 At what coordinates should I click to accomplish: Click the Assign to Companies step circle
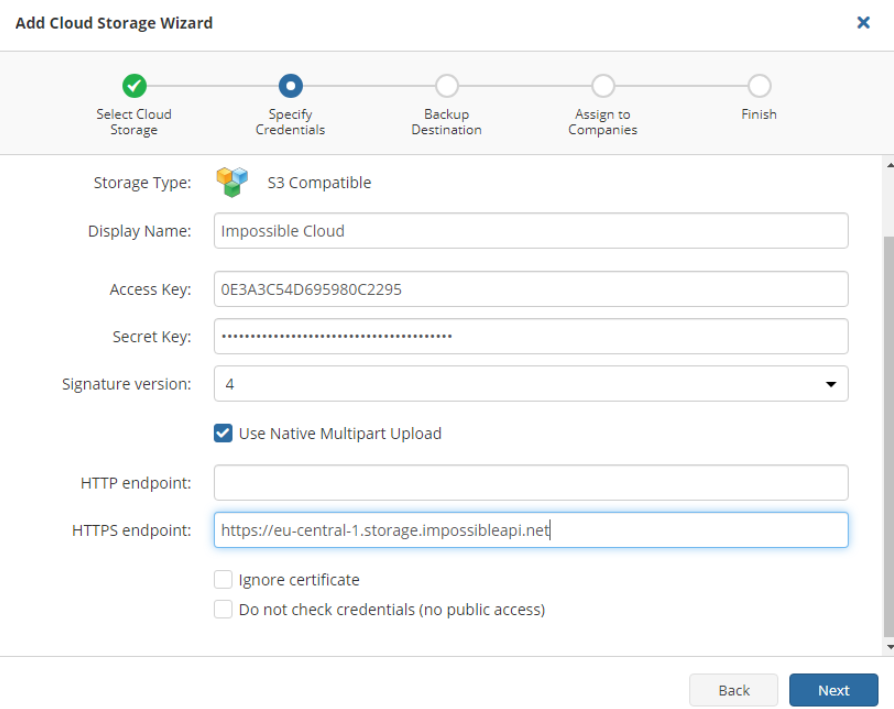click(x=603, y=86)
